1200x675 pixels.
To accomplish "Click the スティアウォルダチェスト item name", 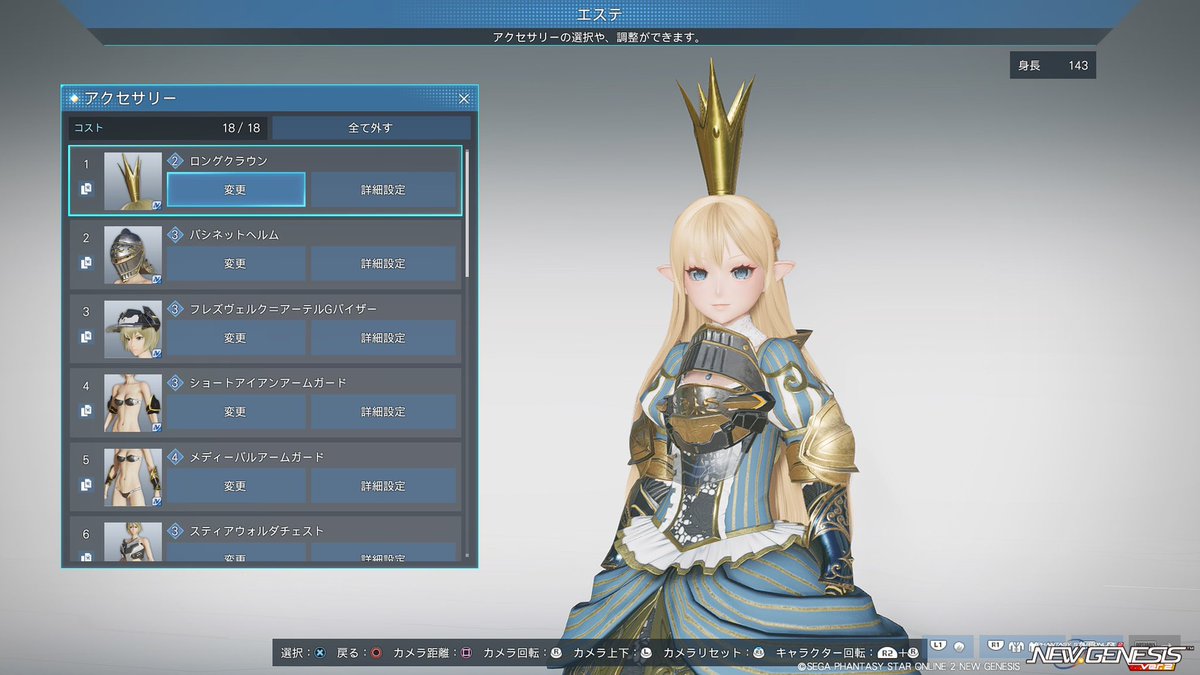I will pyautogui.click(x=257, y=530).
